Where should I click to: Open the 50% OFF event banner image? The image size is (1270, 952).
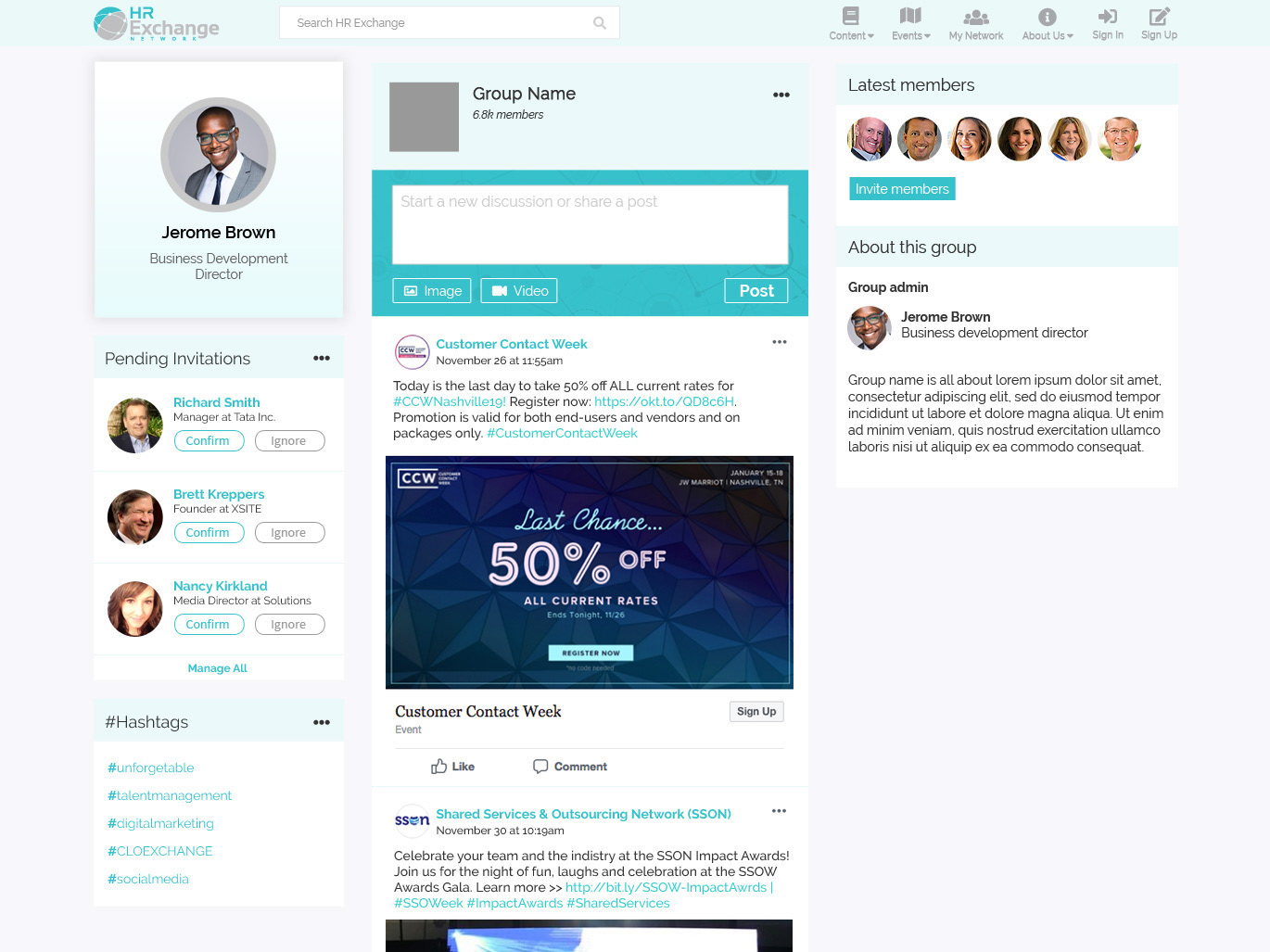(x=590, y=572)
